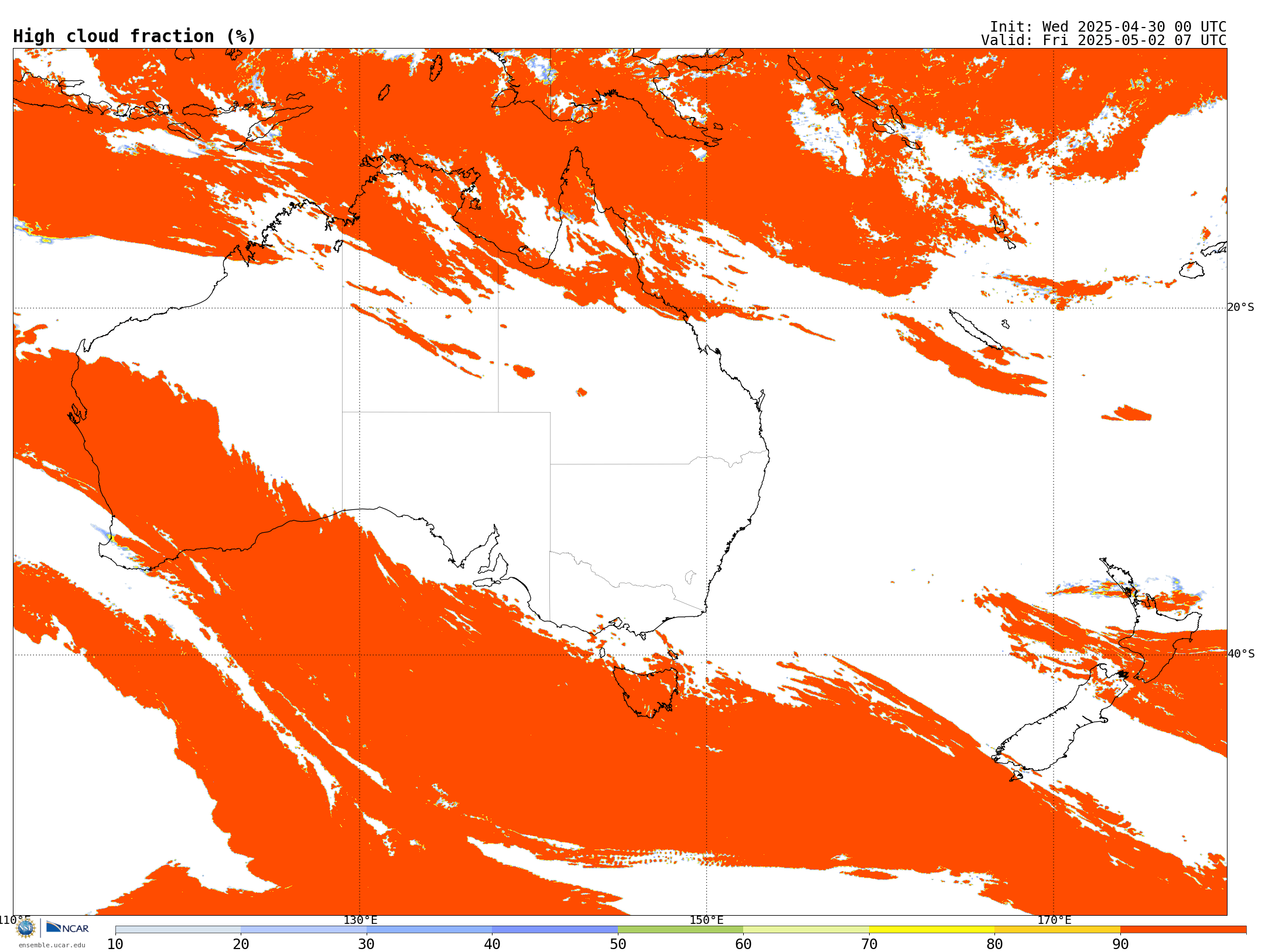Click the NCAR logo
The height and width of the screenshot is (952, 1265).
(x=67, y=927)
